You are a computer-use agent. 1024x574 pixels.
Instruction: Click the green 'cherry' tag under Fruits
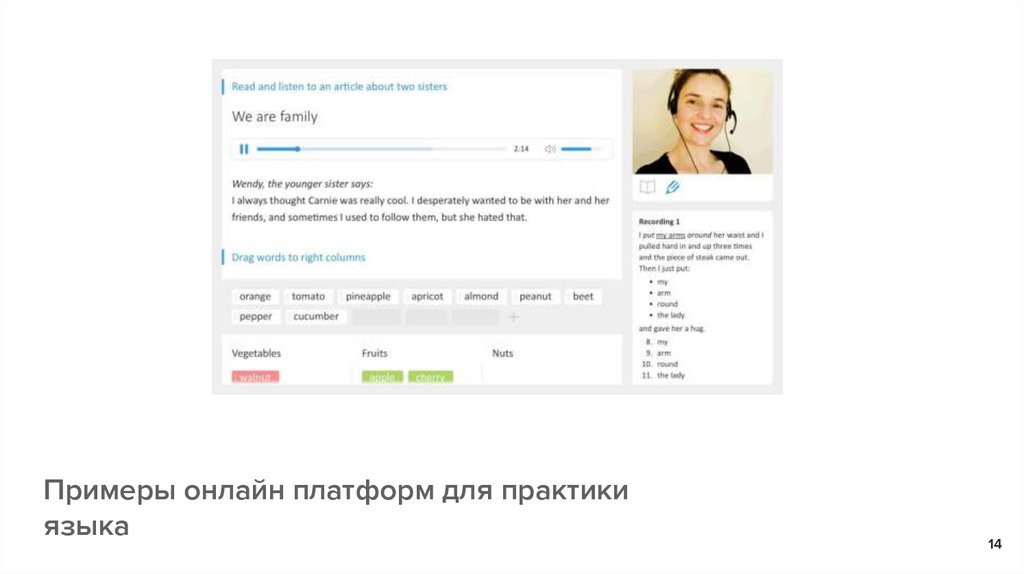[430, 377]
